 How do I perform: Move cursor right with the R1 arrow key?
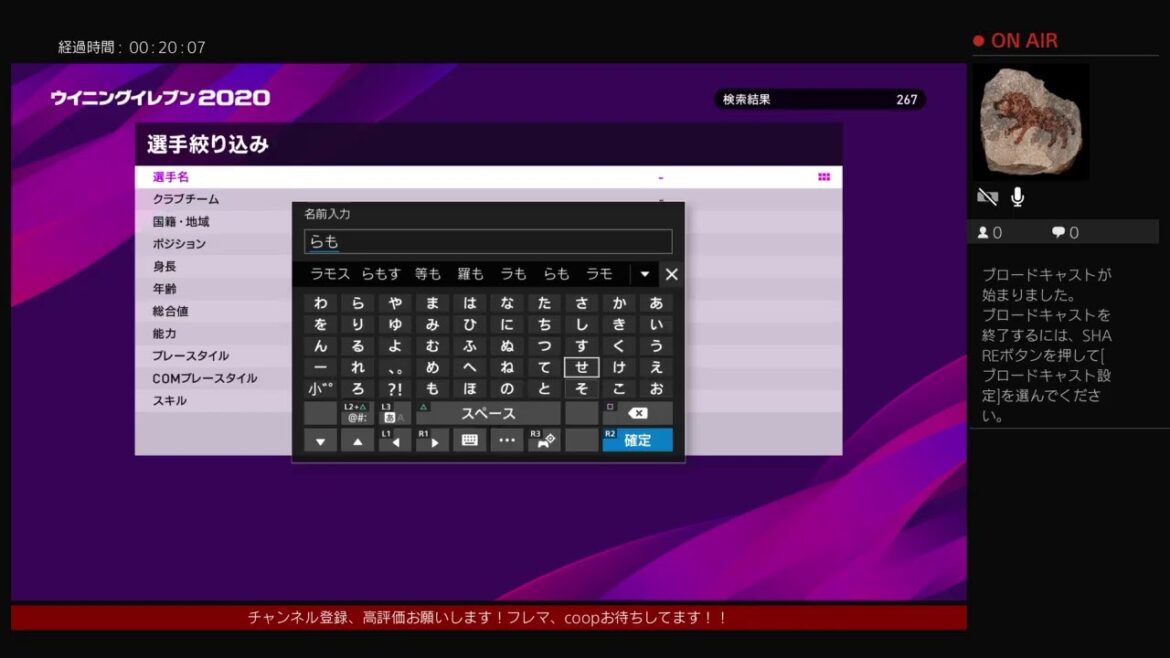[x=432, y=440]
